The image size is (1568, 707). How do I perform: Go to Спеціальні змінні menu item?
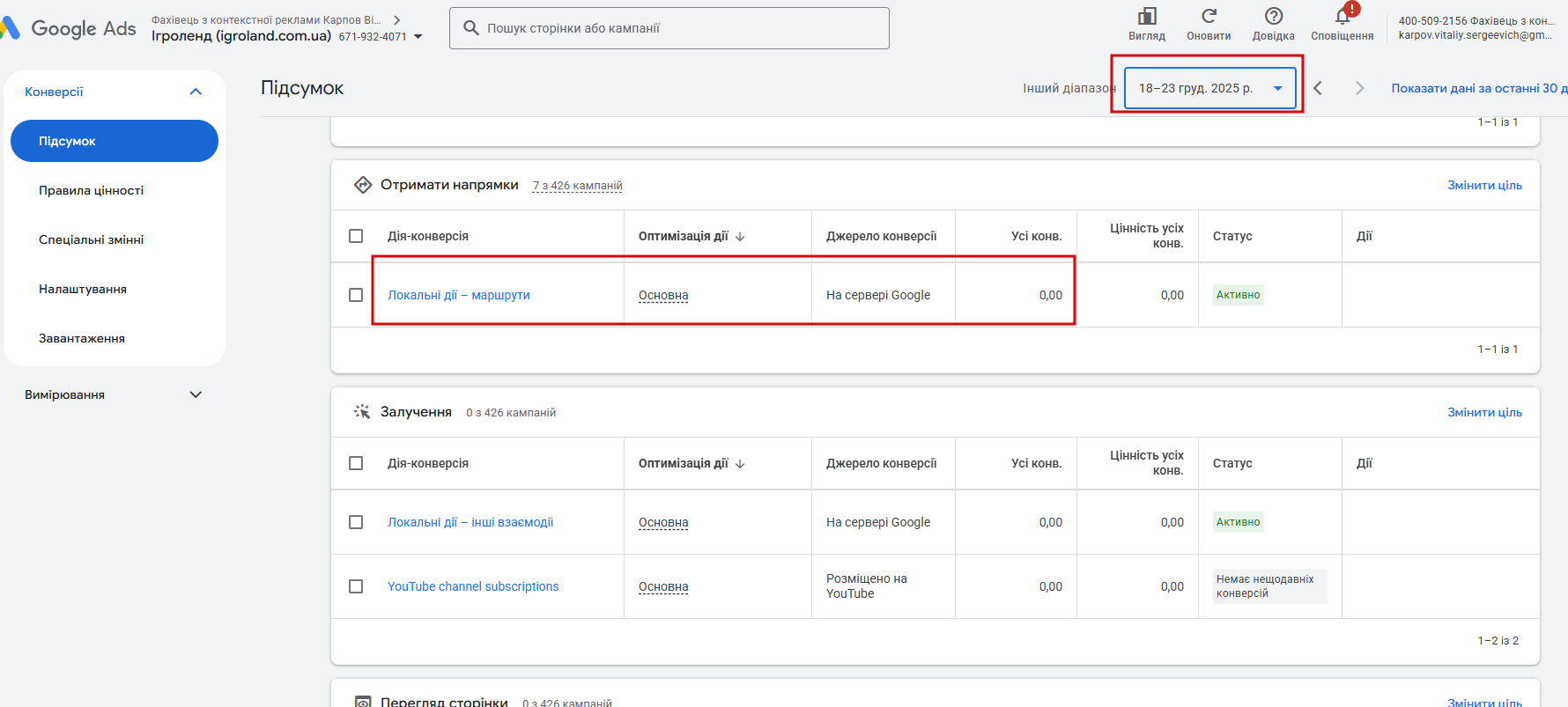click(91, 239)
